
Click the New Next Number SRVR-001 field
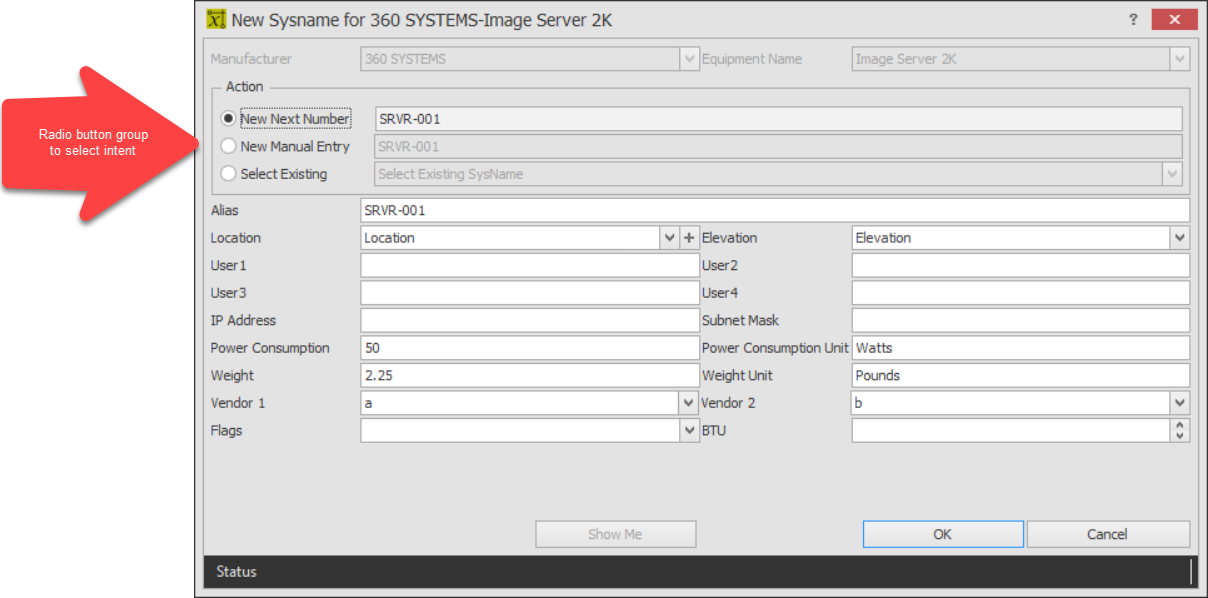tap(778, 119)
